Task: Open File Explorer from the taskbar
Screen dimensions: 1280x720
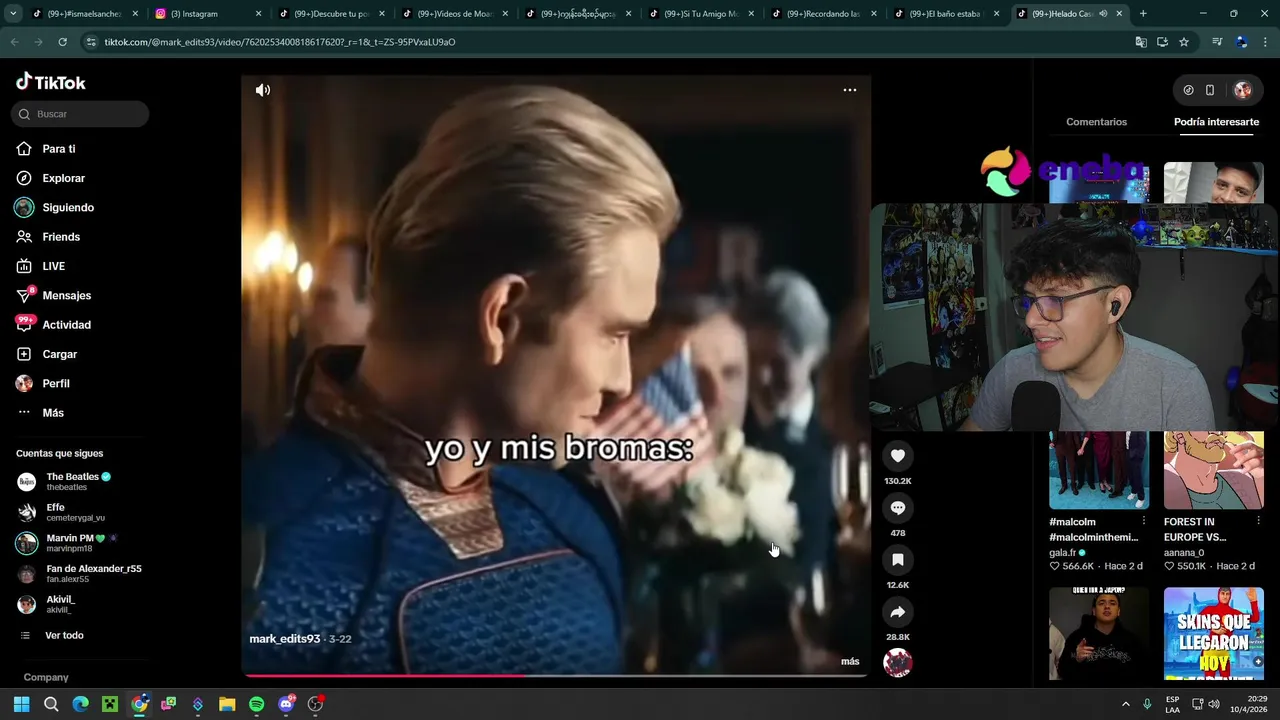Action: pos(227,704)
